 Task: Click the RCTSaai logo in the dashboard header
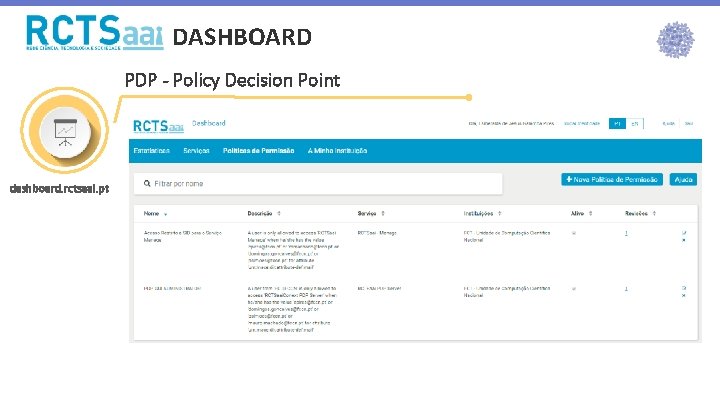point(158,126)
